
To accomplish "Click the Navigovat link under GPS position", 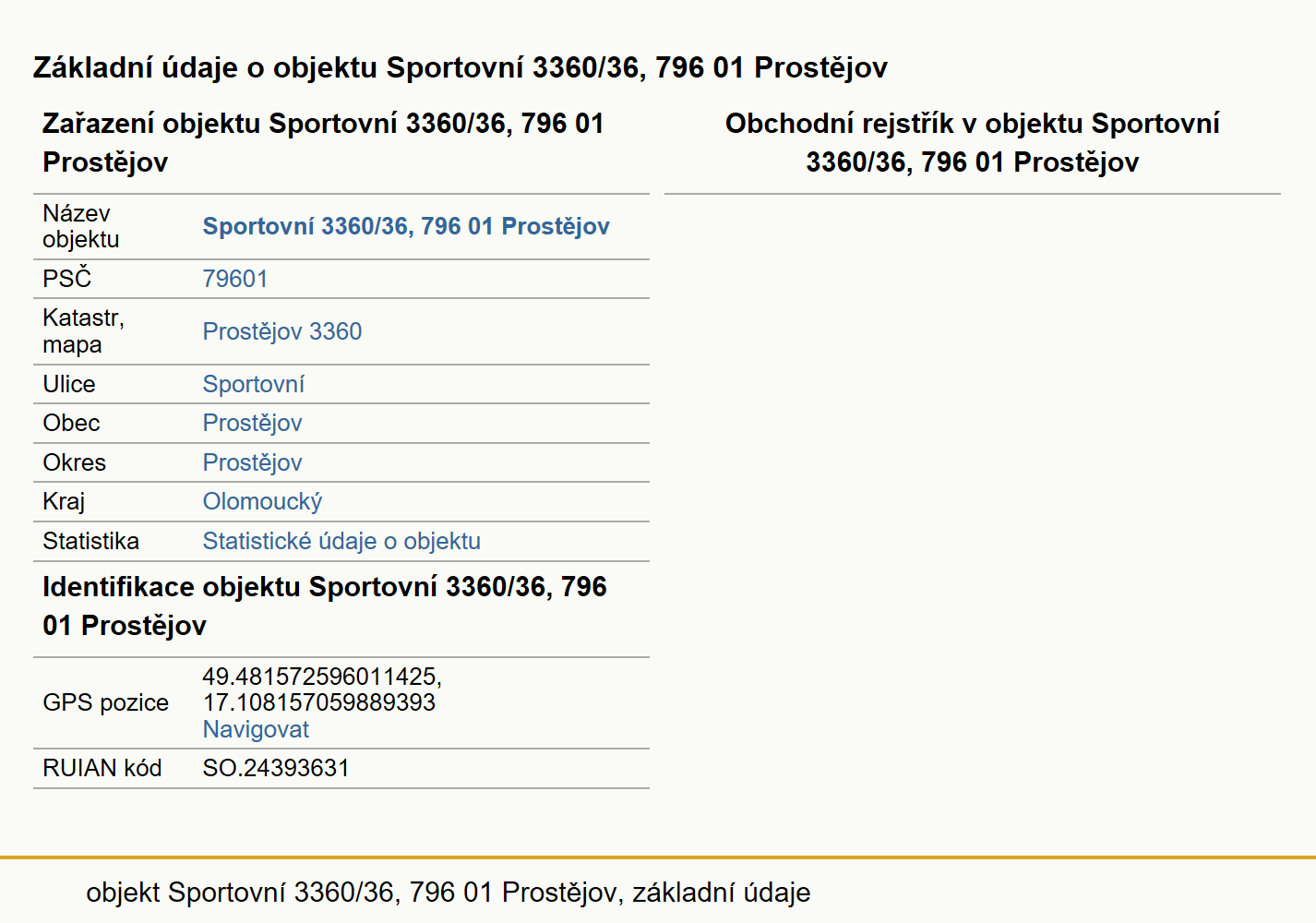I will coord(256,729).
